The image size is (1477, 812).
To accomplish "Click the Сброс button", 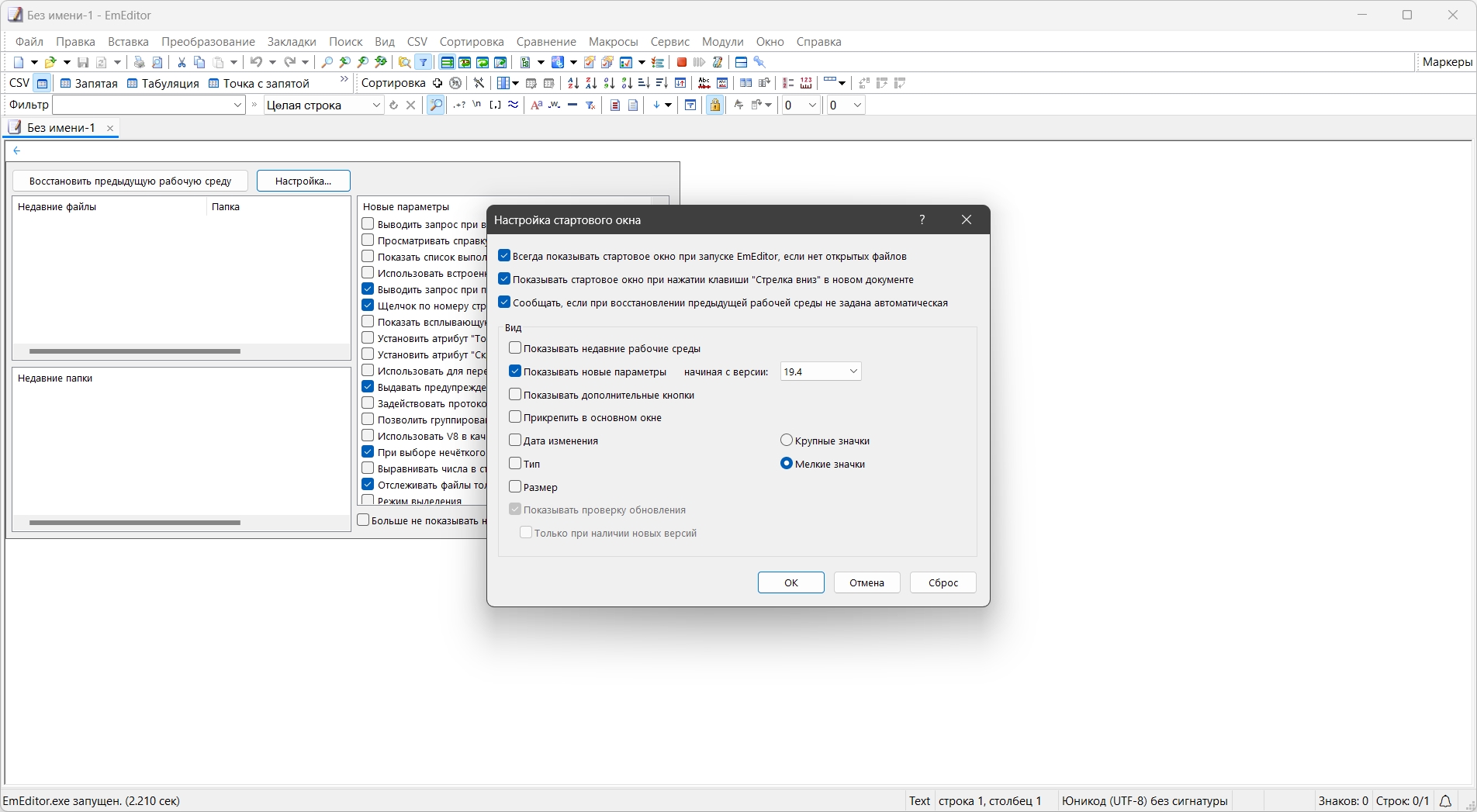I will 943,582.
